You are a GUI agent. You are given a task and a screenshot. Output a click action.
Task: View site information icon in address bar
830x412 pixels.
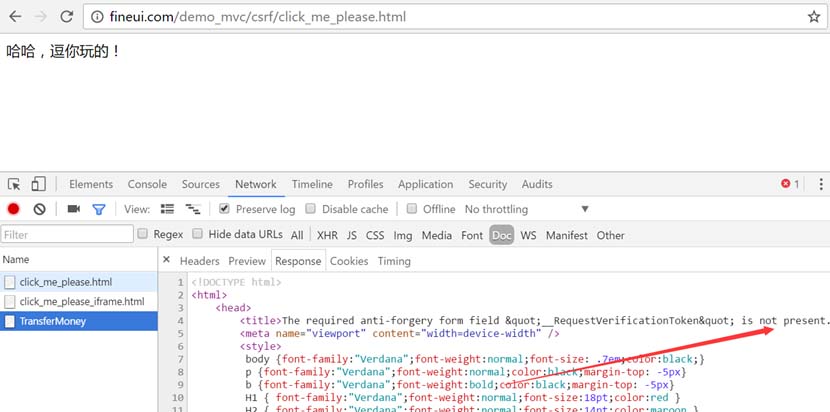coord(97,17)
